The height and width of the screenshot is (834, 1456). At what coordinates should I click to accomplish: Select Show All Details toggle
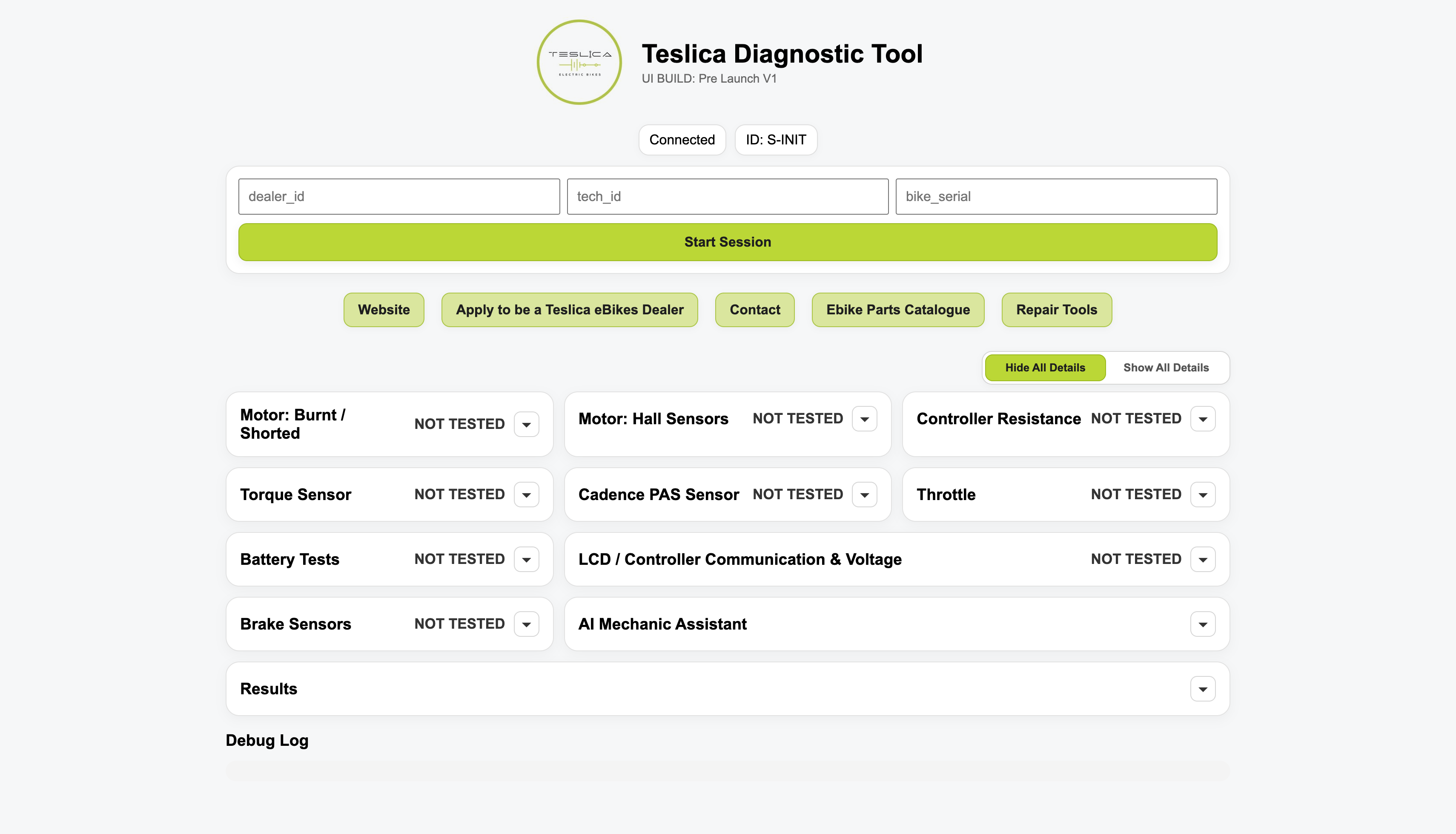click(1166, 368)
